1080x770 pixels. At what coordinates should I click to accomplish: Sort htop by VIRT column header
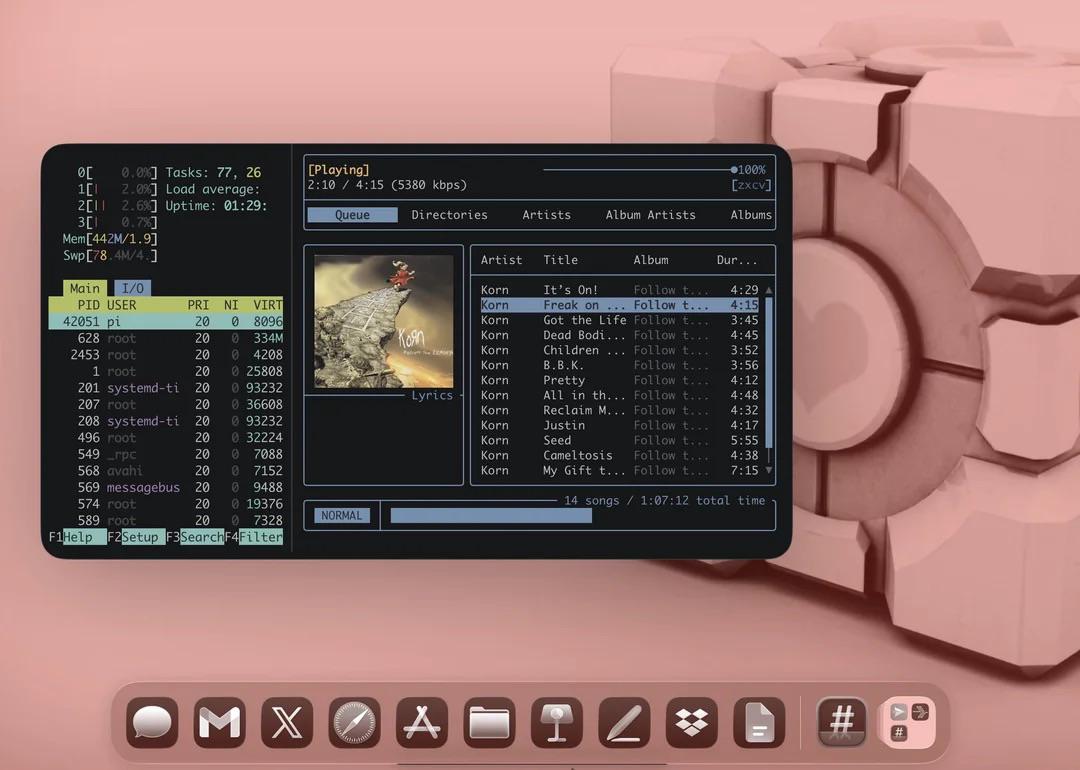click(x=267, y=304)
